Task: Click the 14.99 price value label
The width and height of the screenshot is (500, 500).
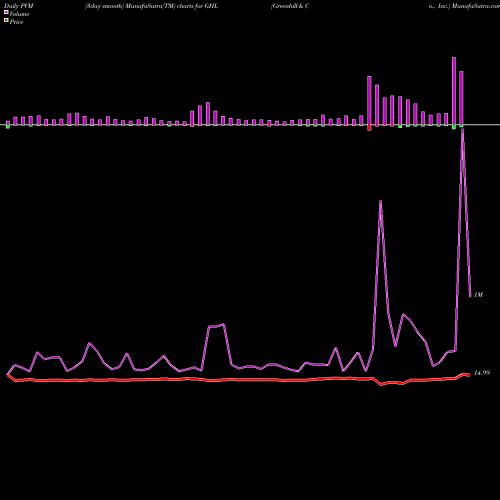Action: pos(482,373)
